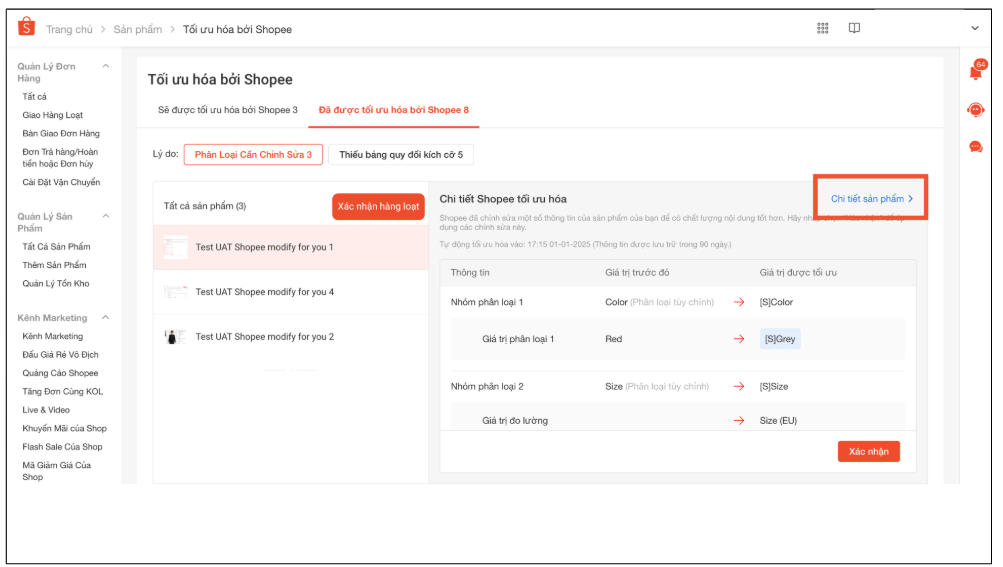1003x567 pixels.
Task: Open Thêm Sản Phẩm menu item
Action: click(54, 265)
